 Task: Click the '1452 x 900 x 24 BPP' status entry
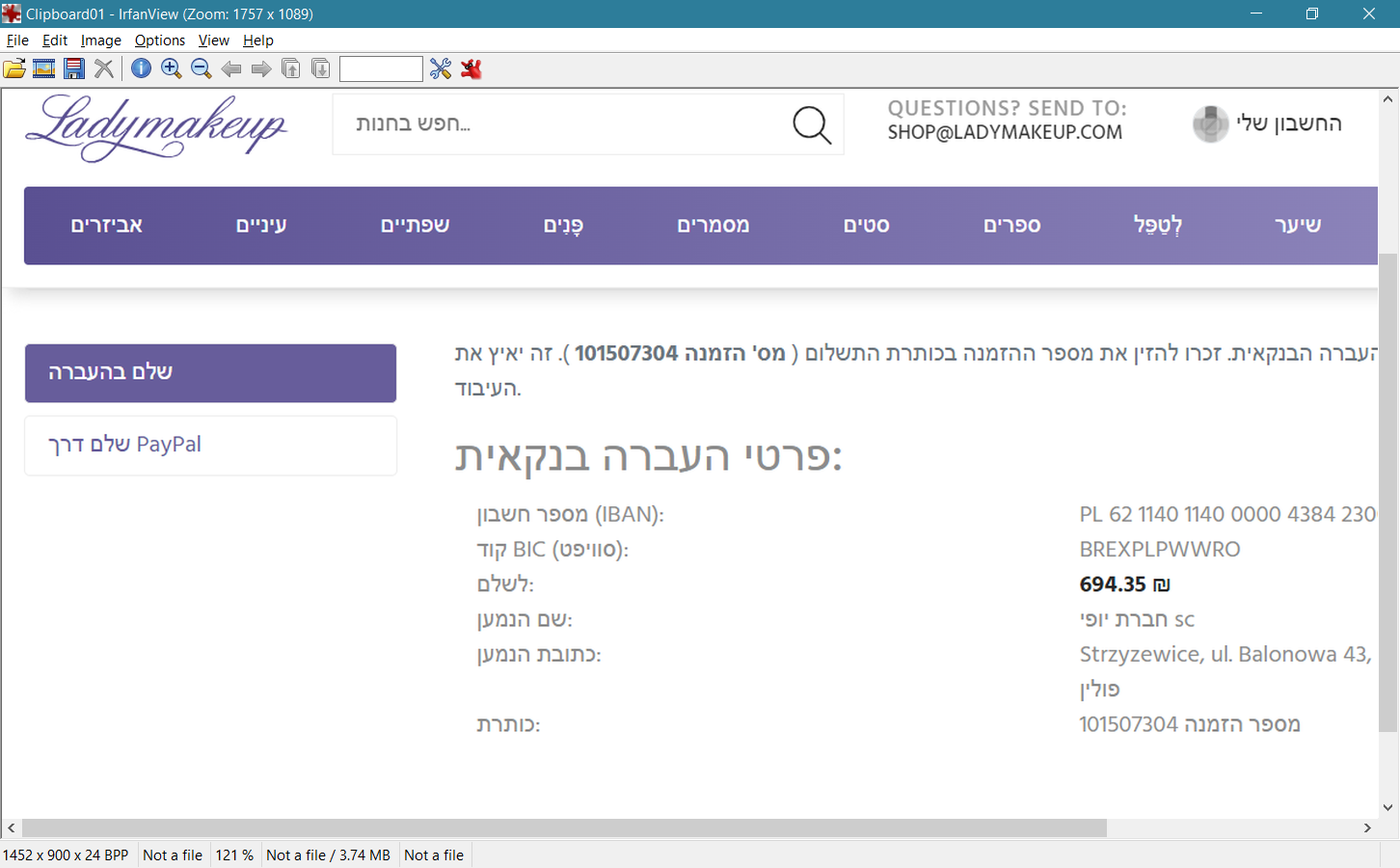[x=66, y=855]
